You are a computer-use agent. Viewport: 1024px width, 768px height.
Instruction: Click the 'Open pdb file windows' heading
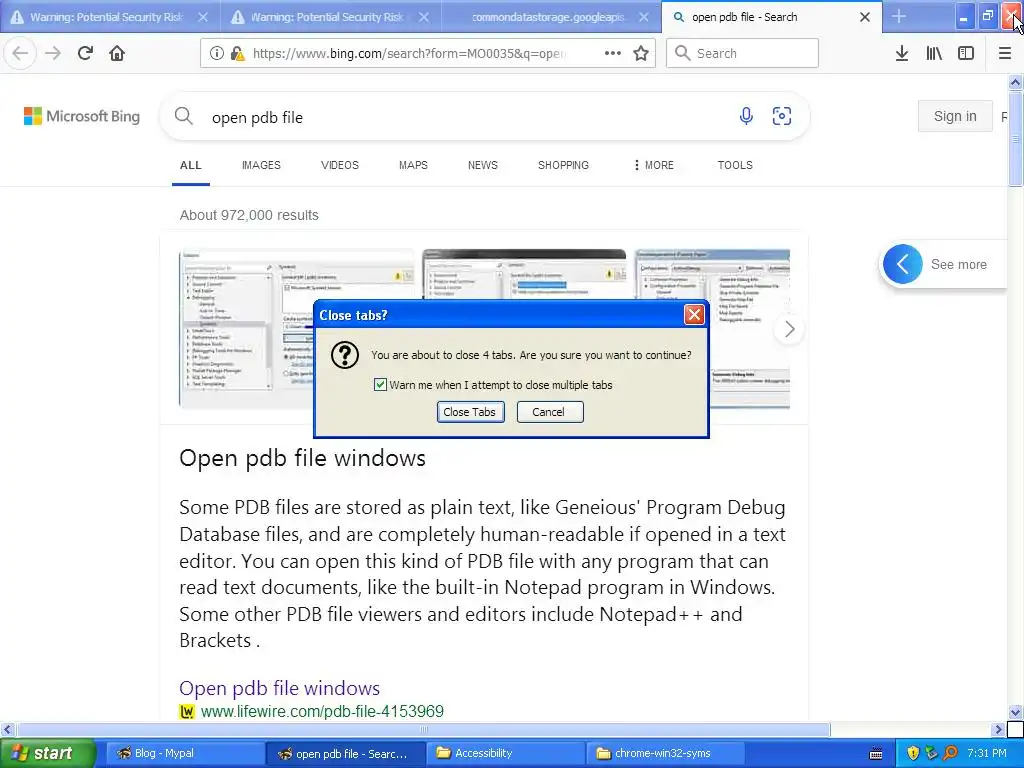point(302,458)
